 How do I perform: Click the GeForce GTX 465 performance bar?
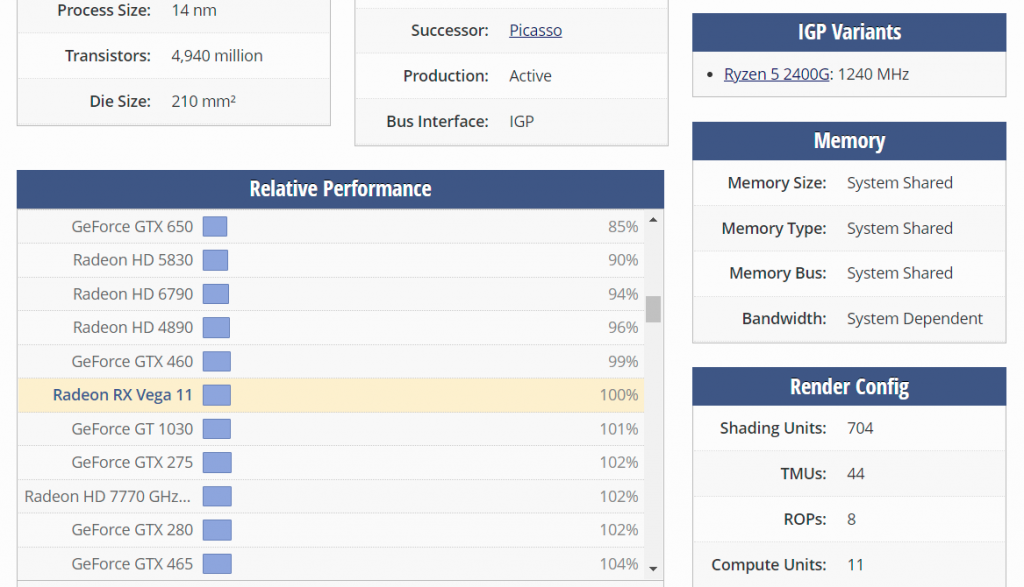[x=217, y=564]
